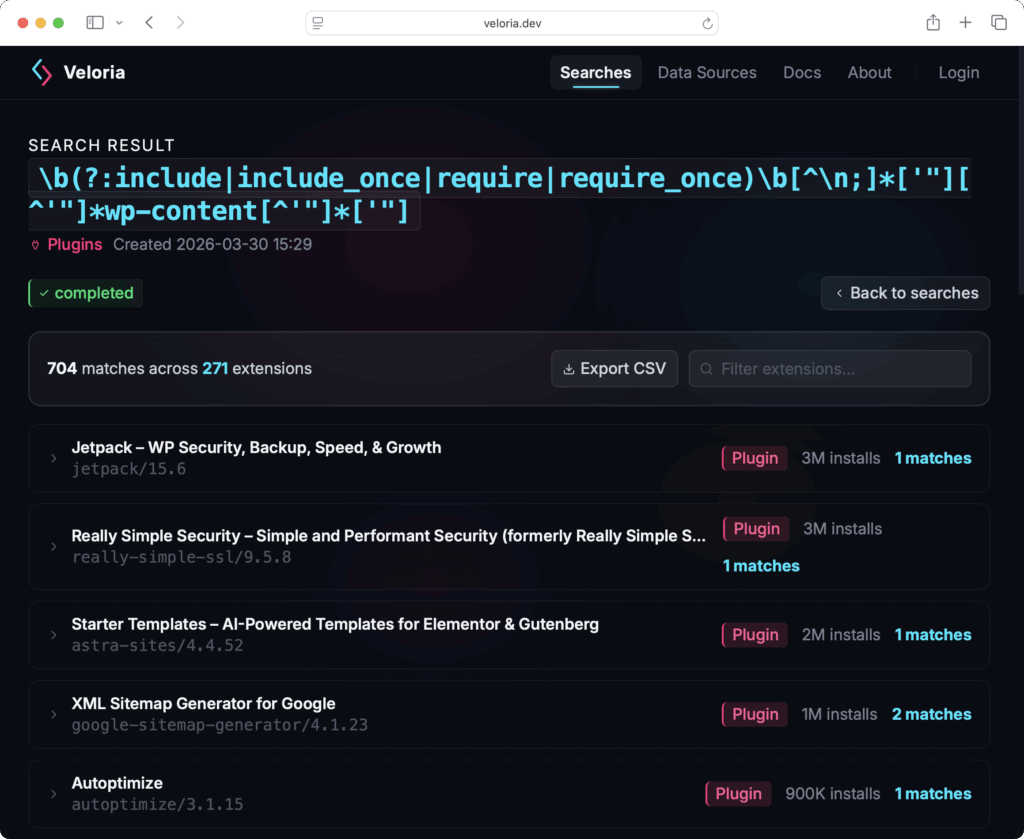This screenshot has width=1024, height=839.
Task: Click the Login link
Action: point(958,72)
